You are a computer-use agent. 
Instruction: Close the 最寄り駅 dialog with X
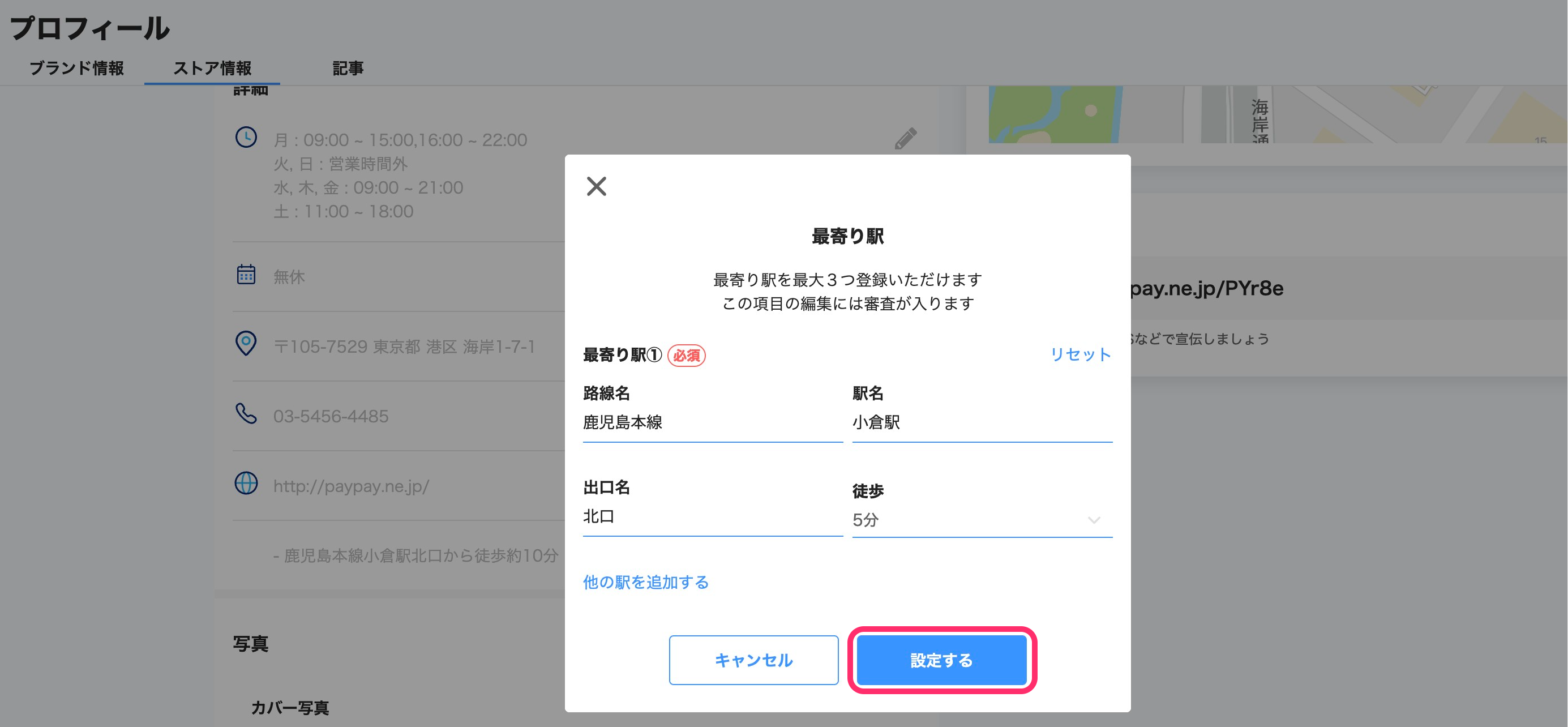(x=596, y=186)
